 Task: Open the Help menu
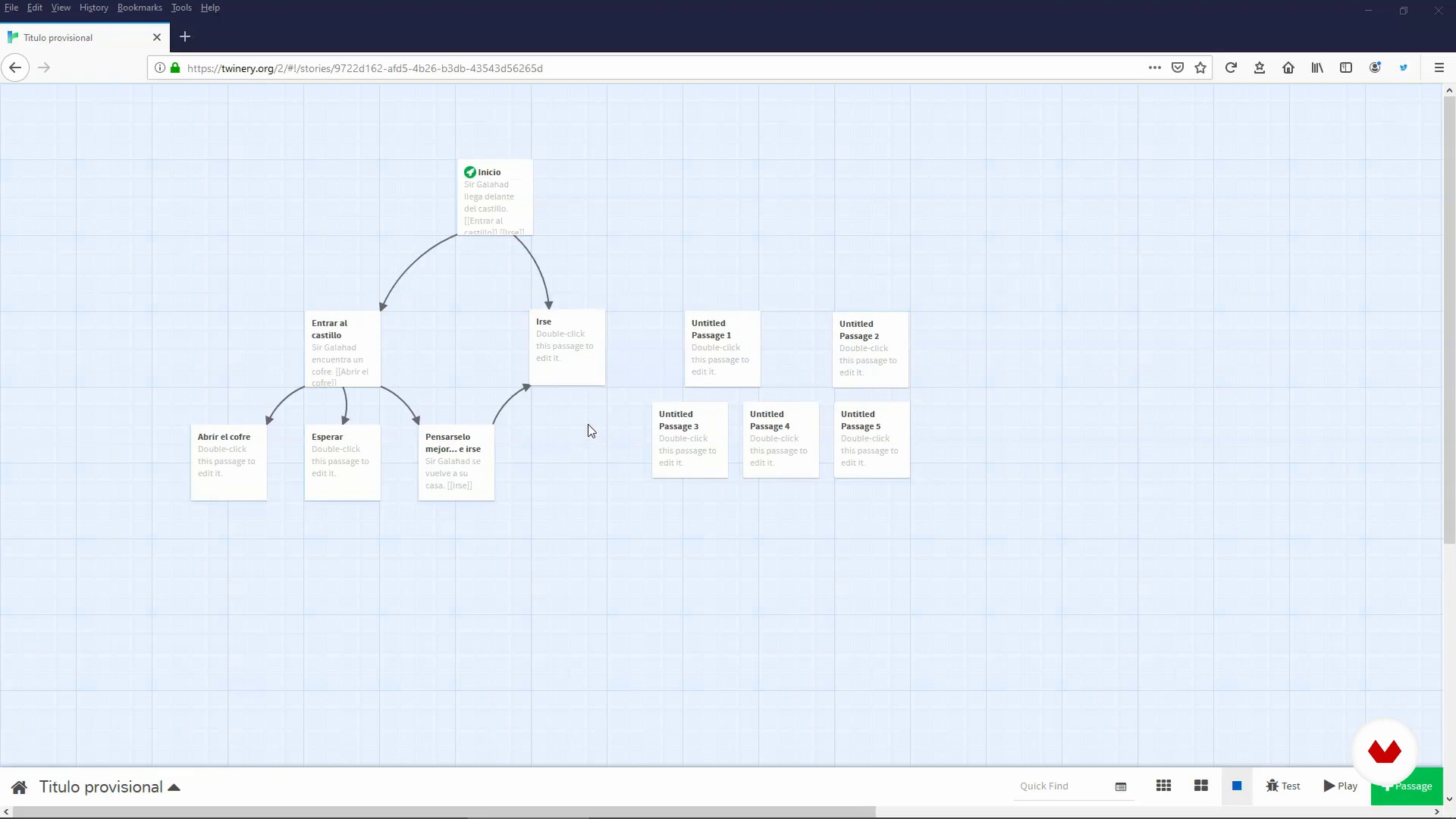tap(210, 8)
